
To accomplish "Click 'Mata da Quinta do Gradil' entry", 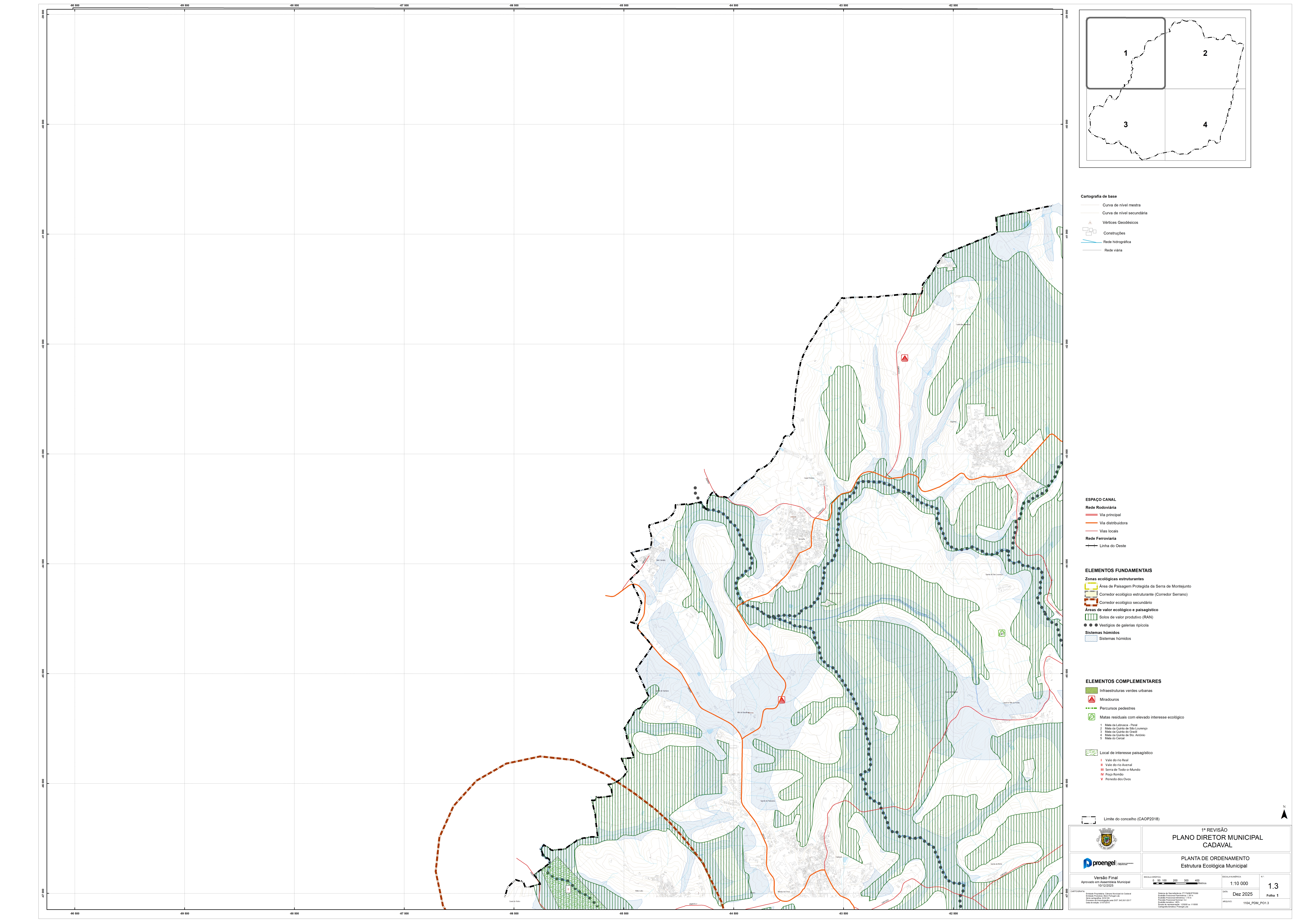I will coord(1121,732).
